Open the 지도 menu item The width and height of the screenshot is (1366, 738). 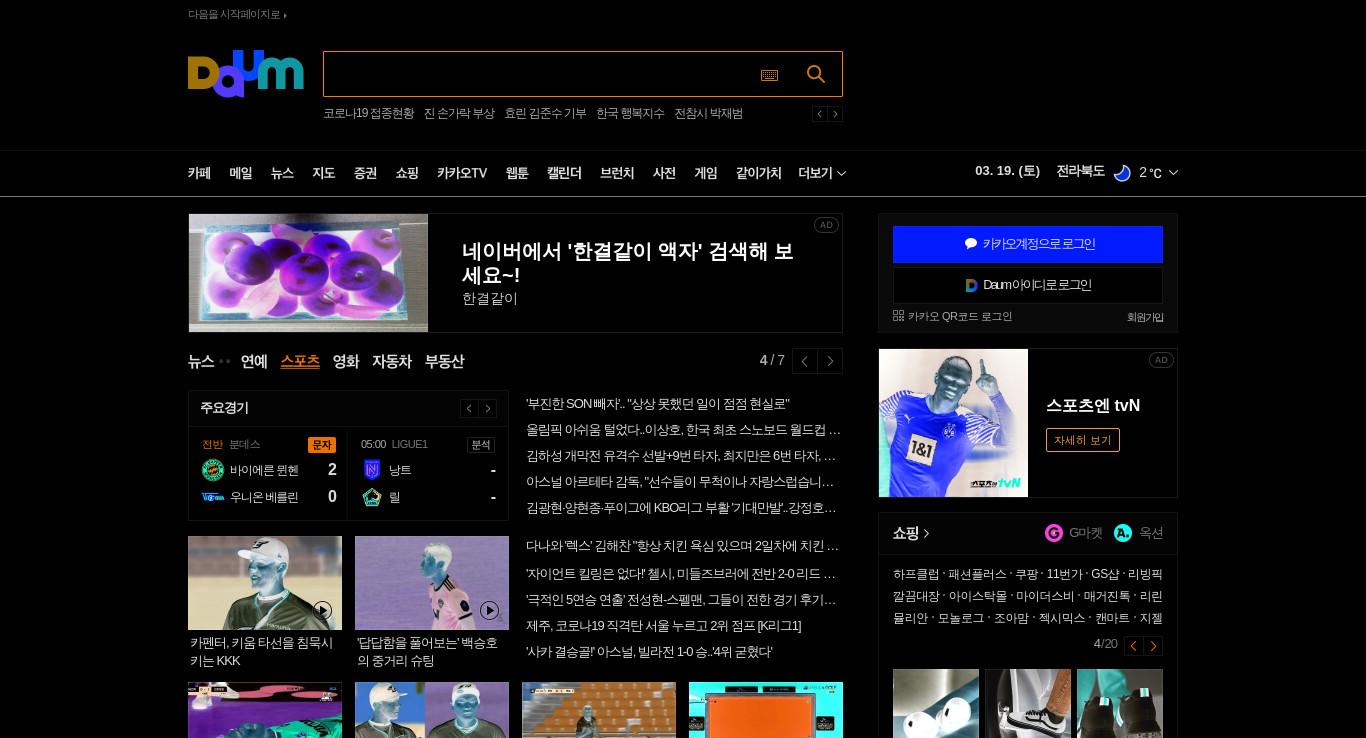coord(324,173)
